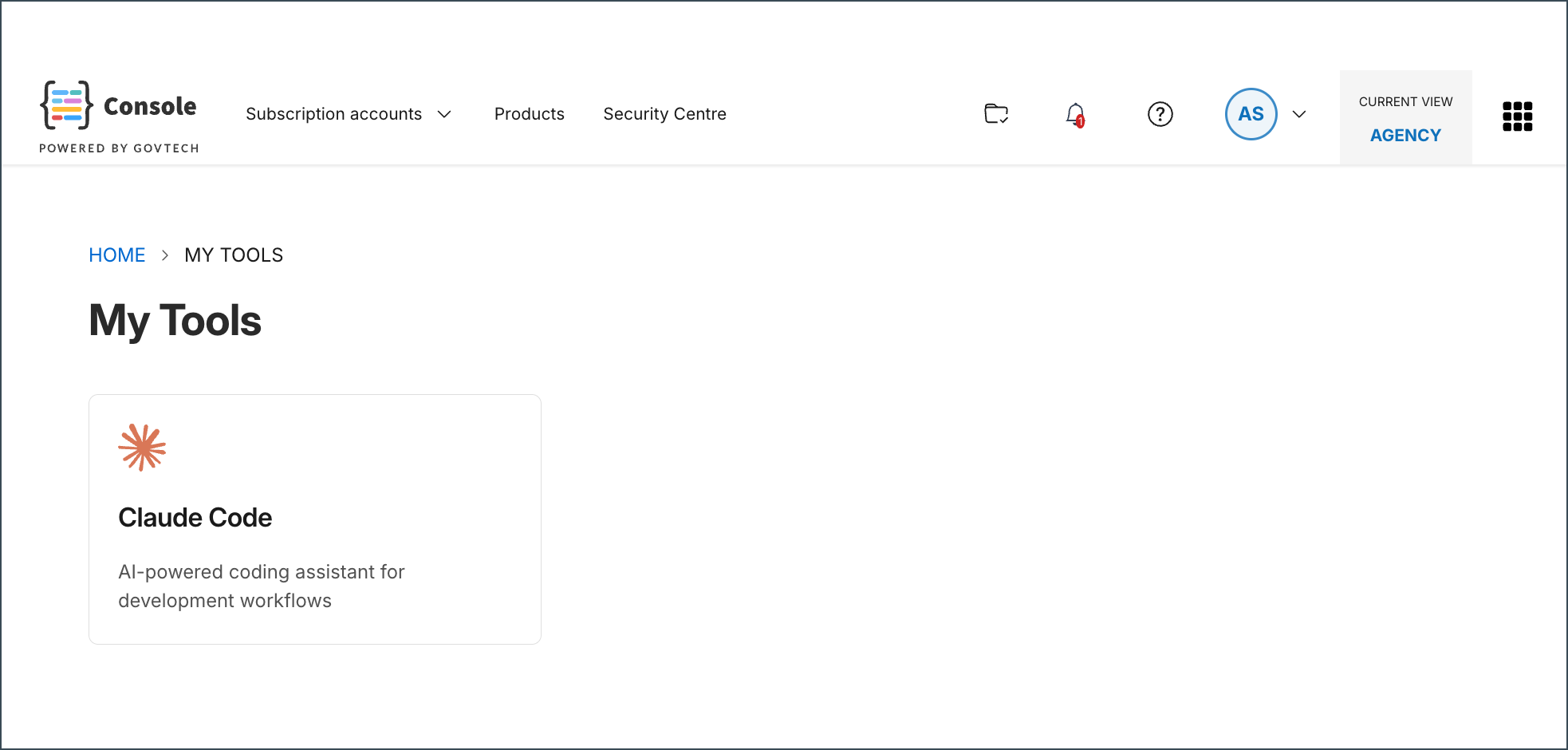Click the MY TOOLS breadcrumb text

234,255
